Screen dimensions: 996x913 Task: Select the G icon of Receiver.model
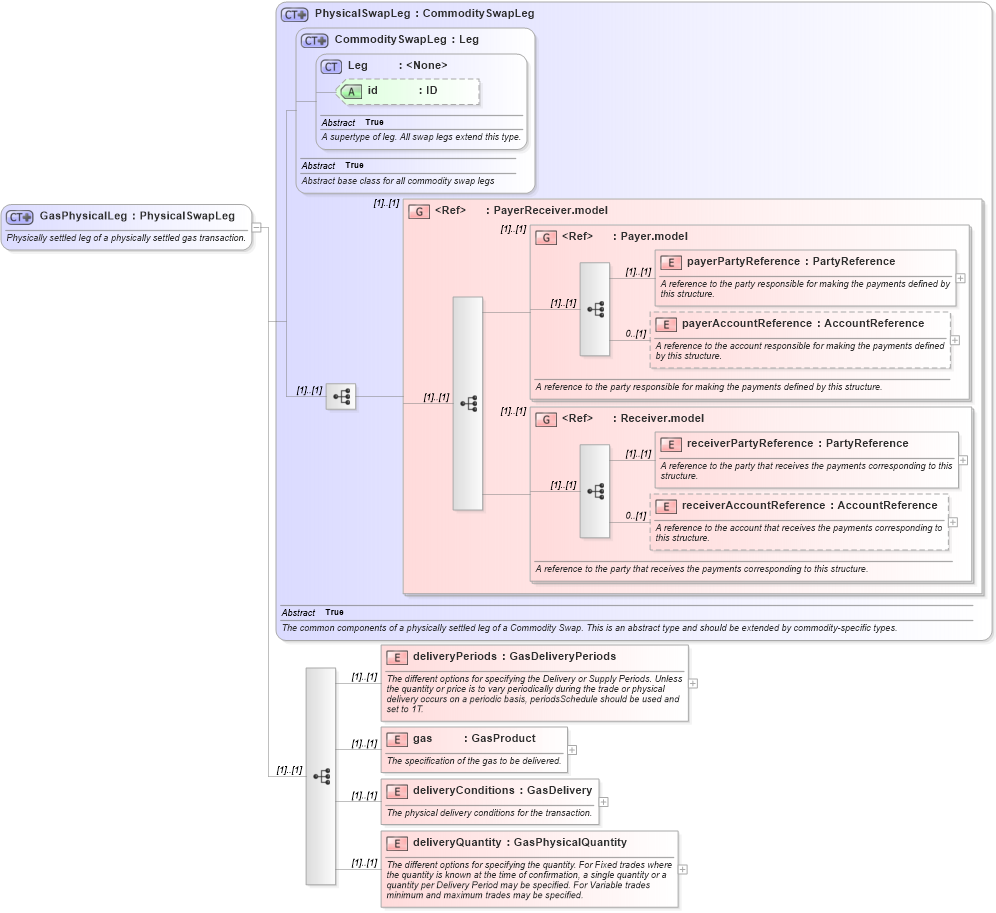click(x=546, y=419)
